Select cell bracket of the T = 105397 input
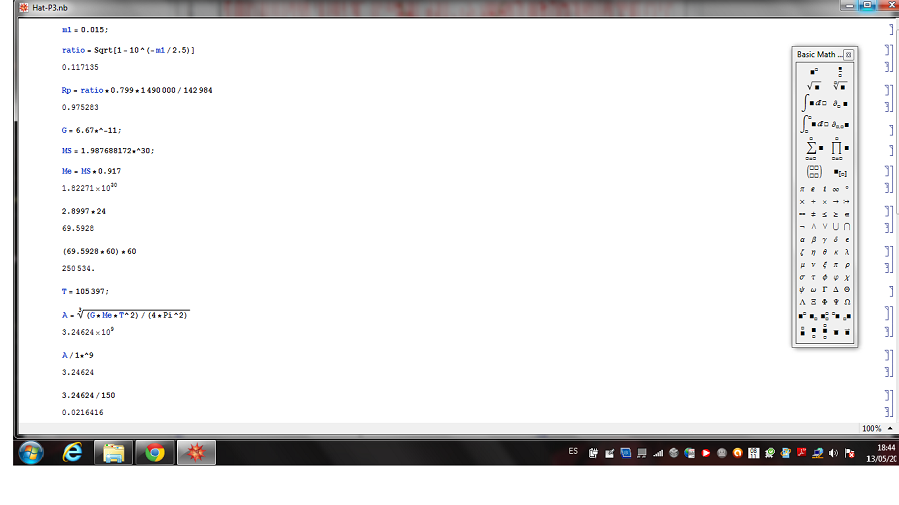This screenshot has width=899, height=505. pyautogui.click(x=888, y=291)
